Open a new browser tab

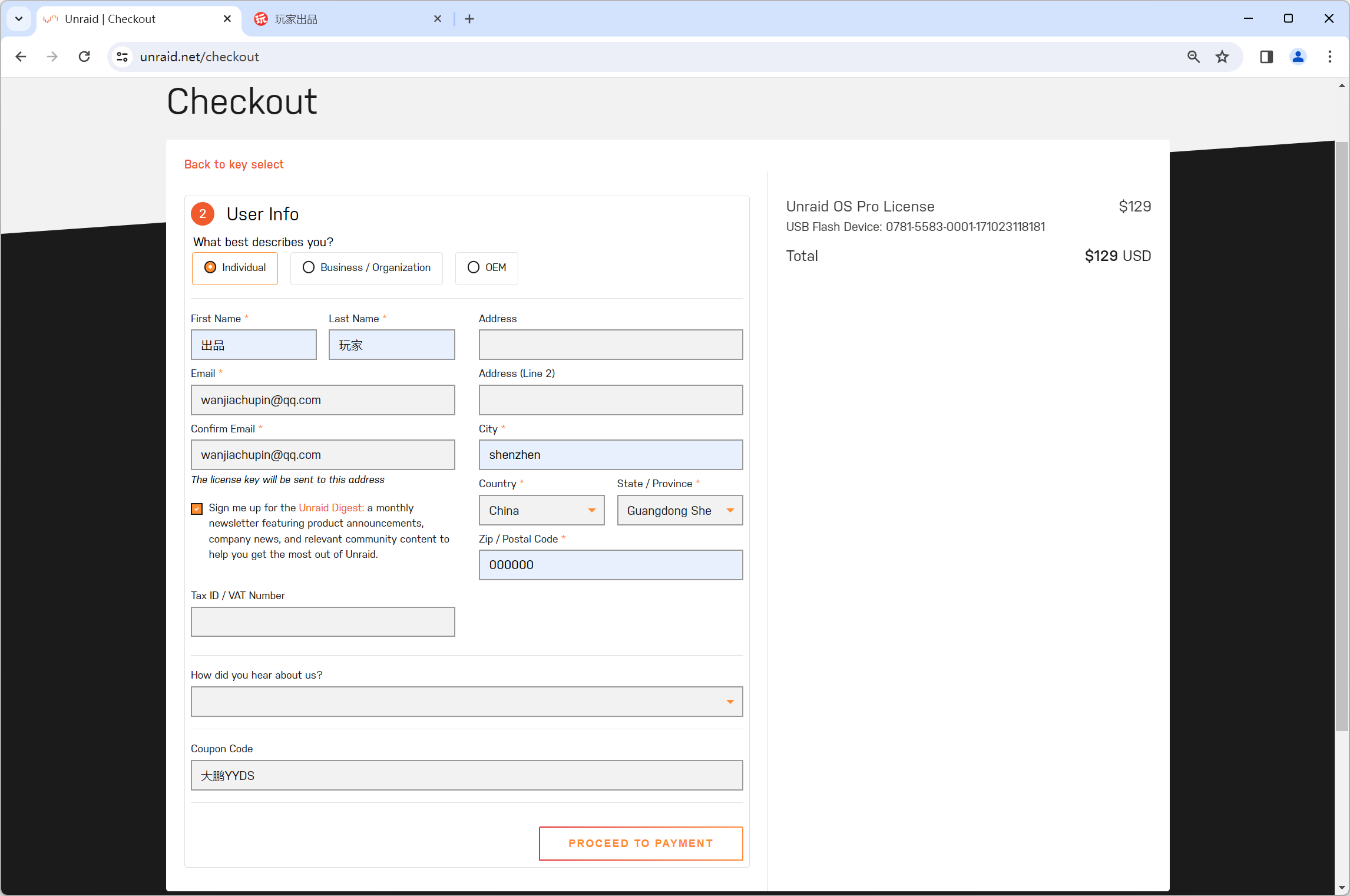(469, 19)
